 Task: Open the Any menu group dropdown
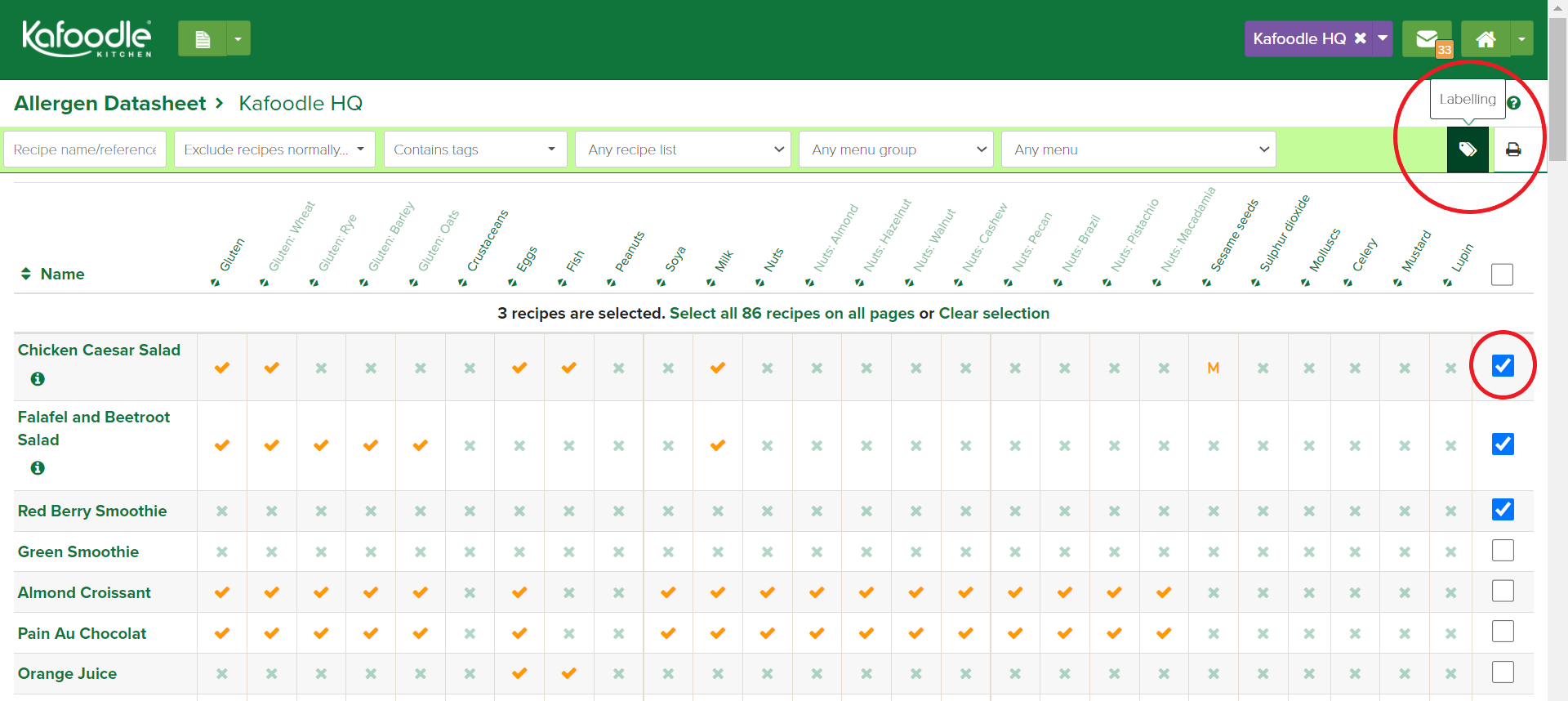[896, 150]
